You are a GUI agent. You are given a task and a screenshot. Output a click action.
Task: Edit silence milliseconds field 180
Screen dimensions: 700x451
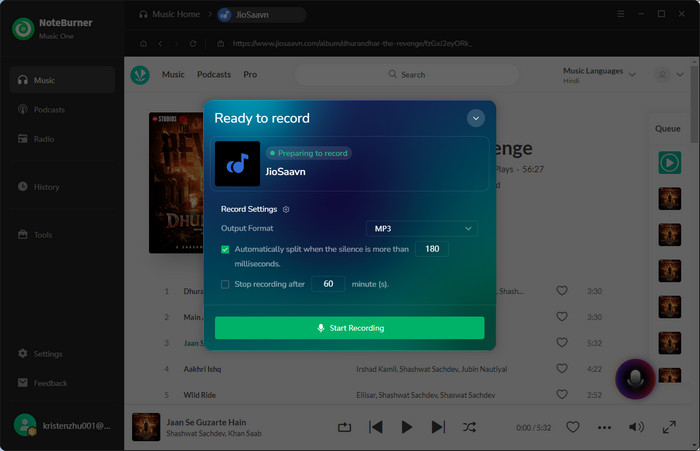point(432,249)
